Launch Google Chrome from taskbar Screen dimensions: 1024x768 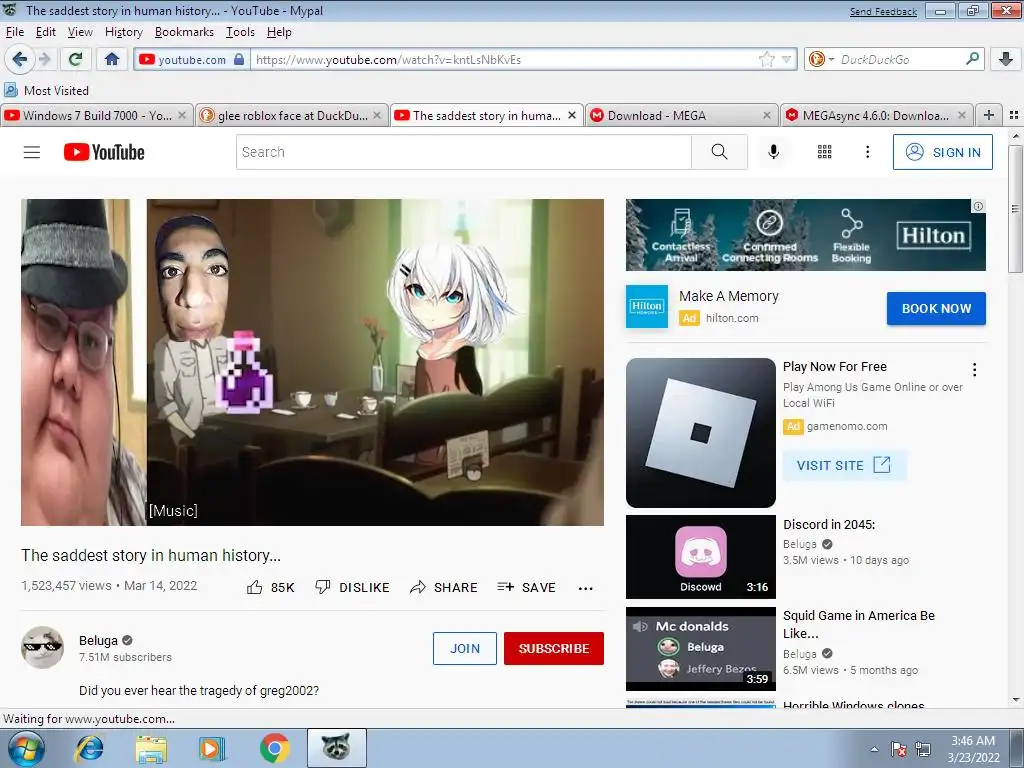275,748
